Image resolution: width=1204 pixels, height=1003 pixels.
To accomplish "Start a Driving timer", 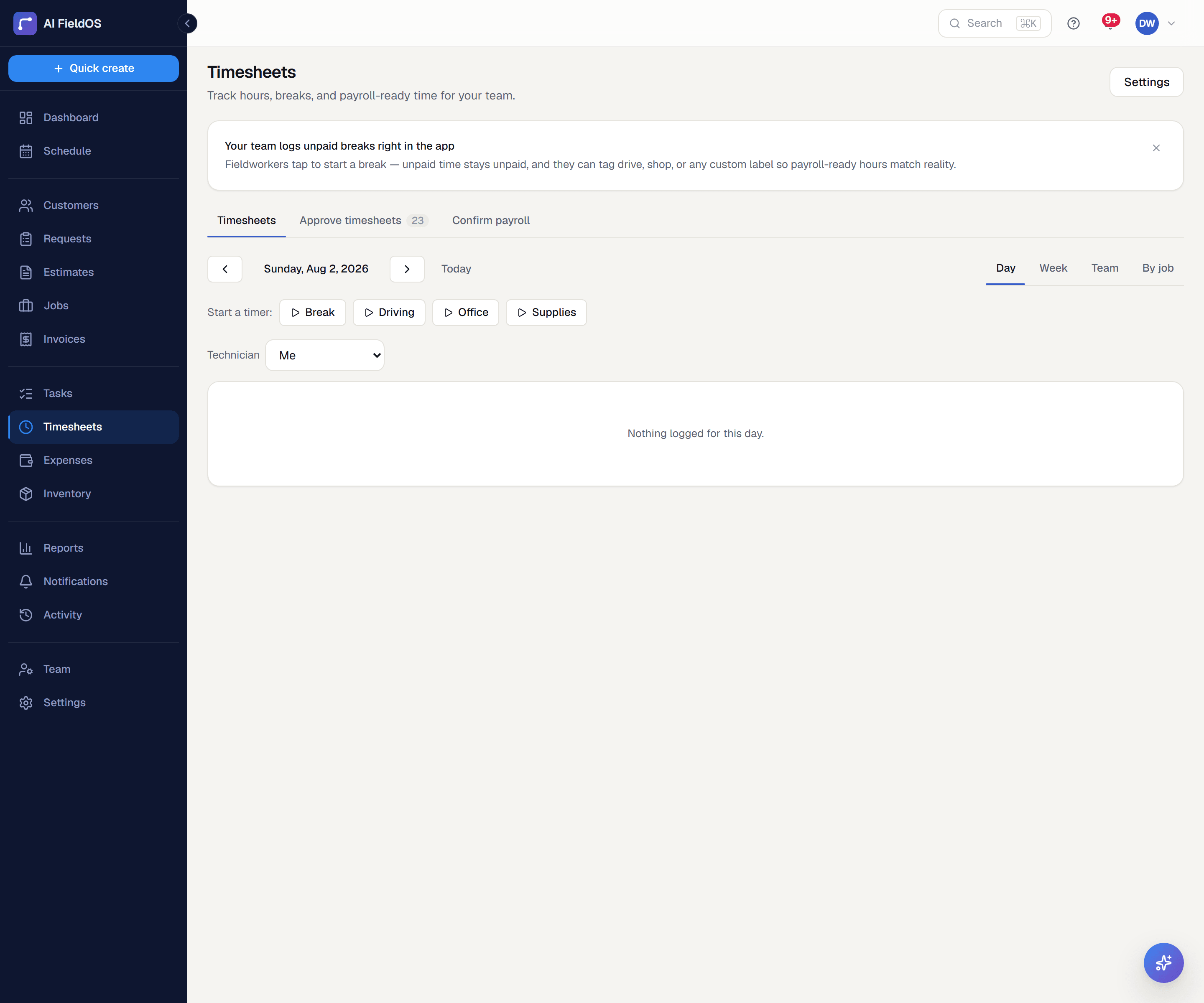I will [389, 312].
